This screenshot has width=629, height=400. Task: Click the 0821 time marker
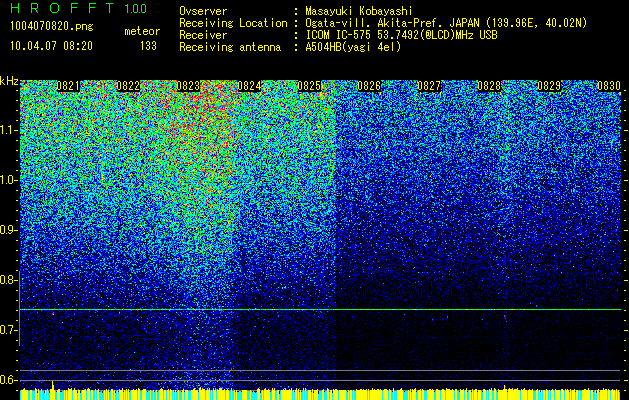coord(68,86)
